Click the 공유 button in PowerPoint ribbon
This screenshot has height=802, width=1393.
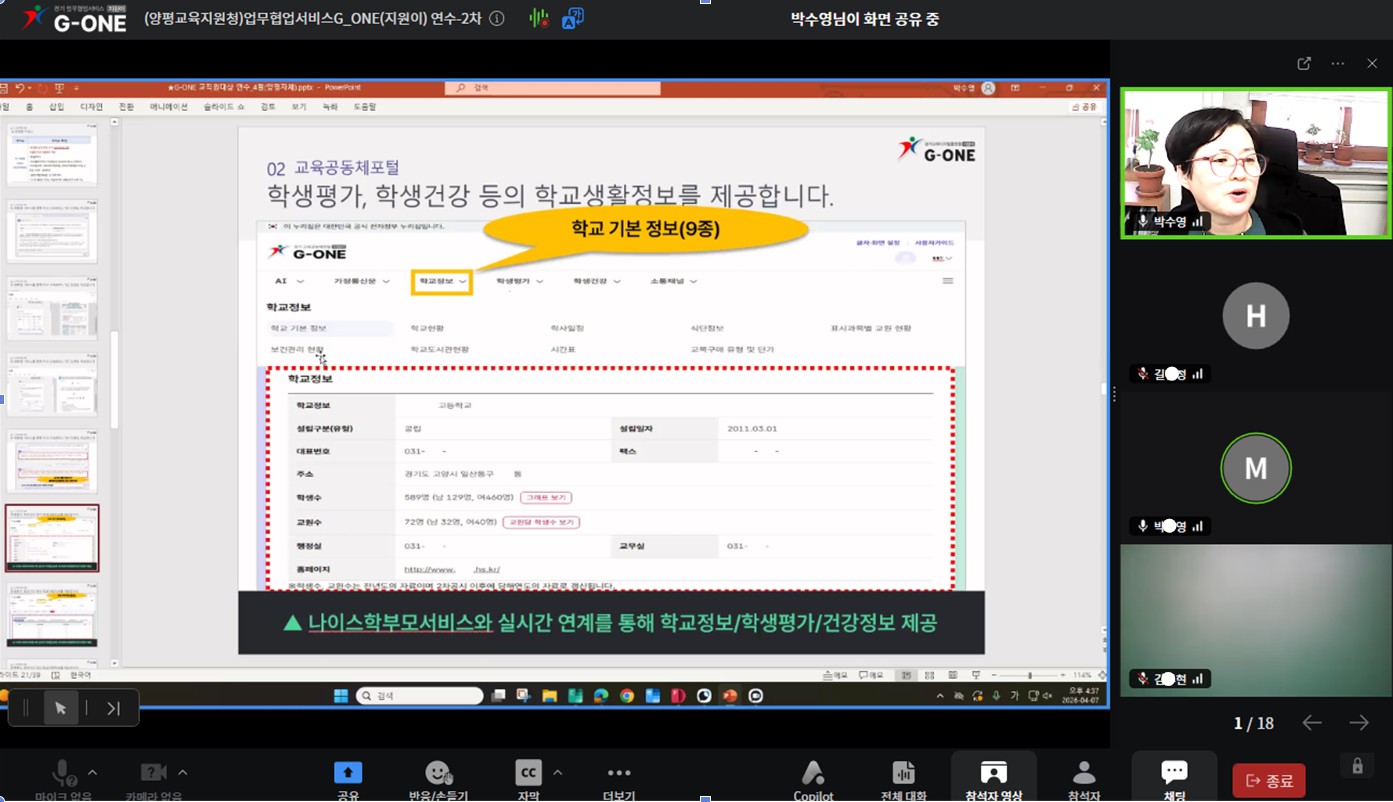(x=1084, y=106)
